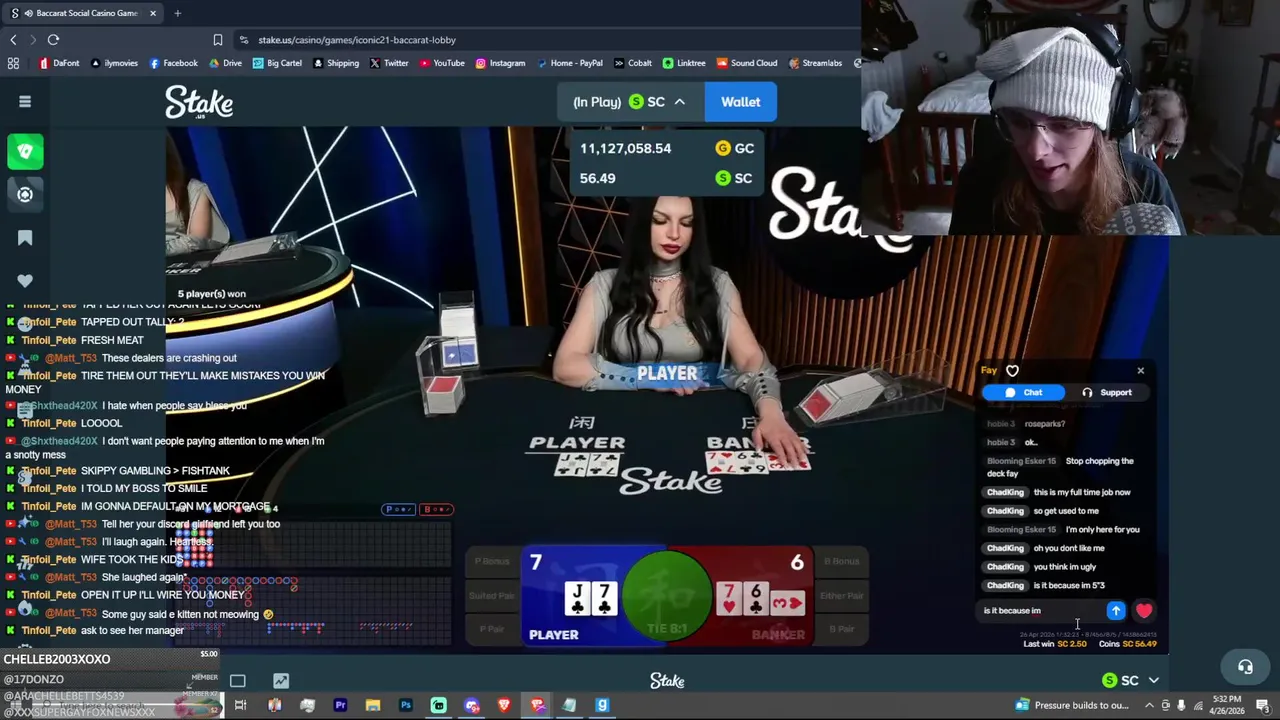Expand the SC currency selector below game
This screenshot has height=720, width=1280.
[x=1132, y=681]
